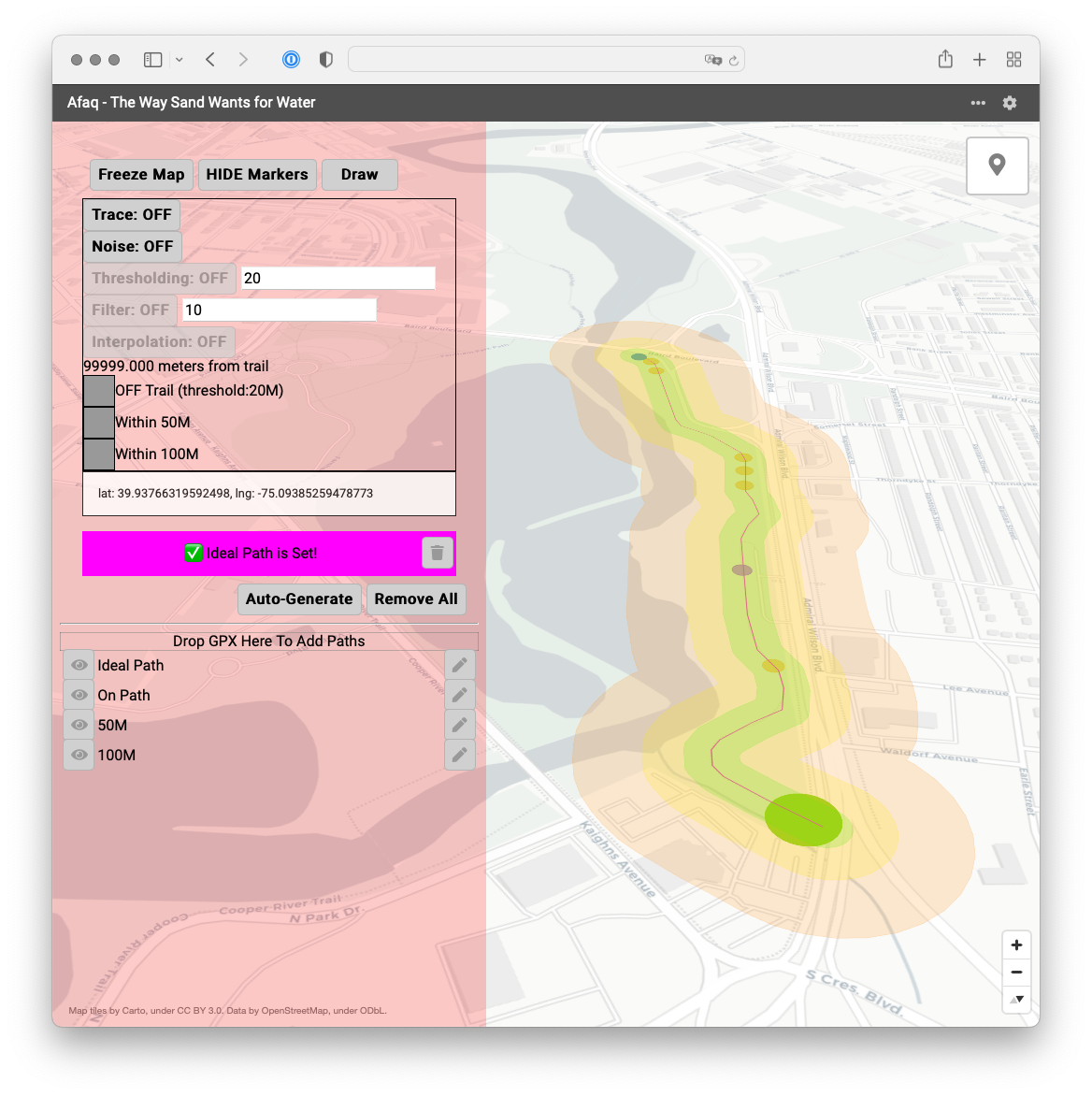
Task: Toggle Interpolation: OFF
Action: pos(159,342)
